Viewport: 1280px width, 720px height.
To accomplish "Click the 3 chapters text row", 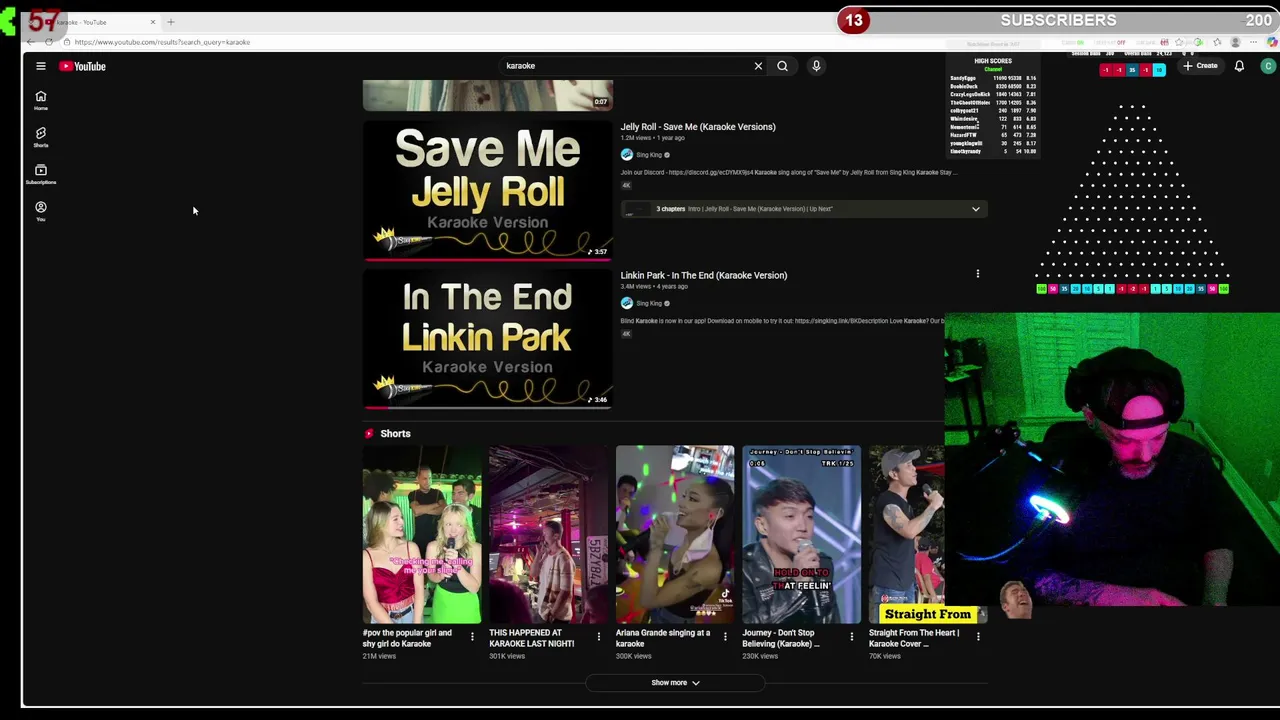I will click(x=803, y=209).
